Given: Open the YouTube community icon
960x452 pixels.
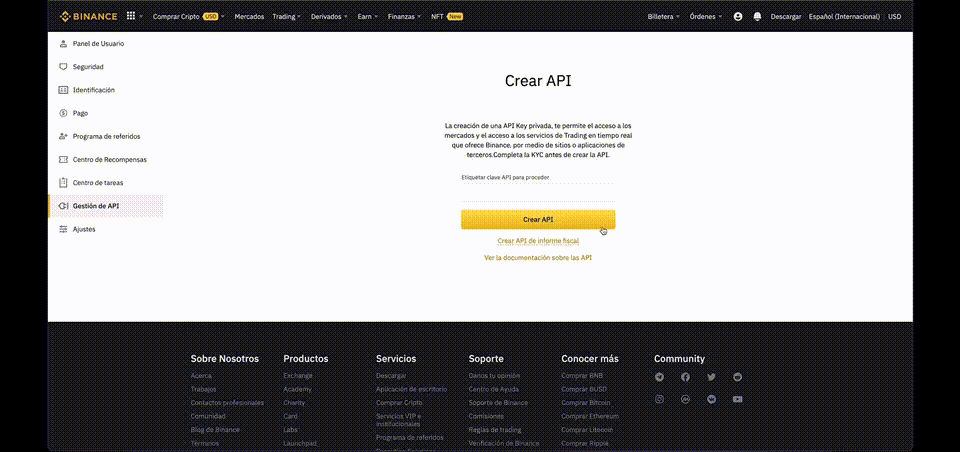Looking at the screenshot, I should click(738, 399).
